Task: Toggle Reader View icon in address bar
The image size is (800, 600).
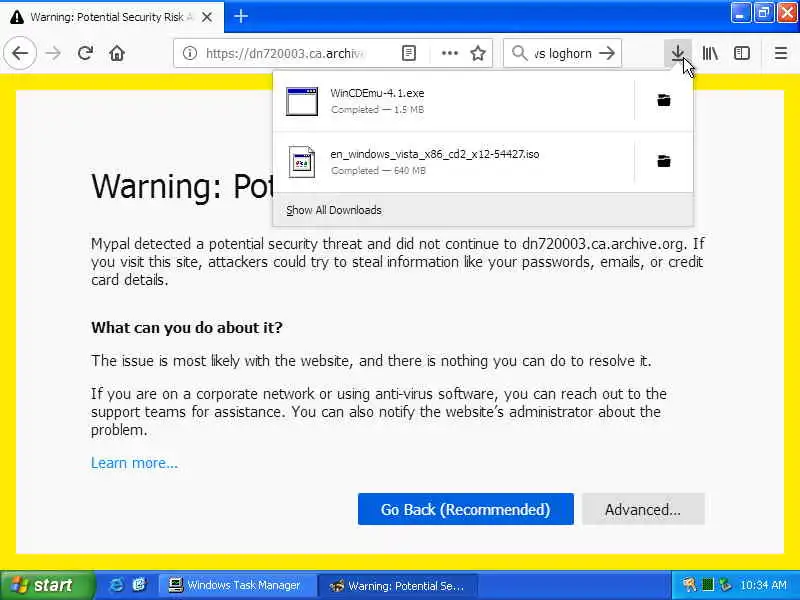Action: click(409, 53)
